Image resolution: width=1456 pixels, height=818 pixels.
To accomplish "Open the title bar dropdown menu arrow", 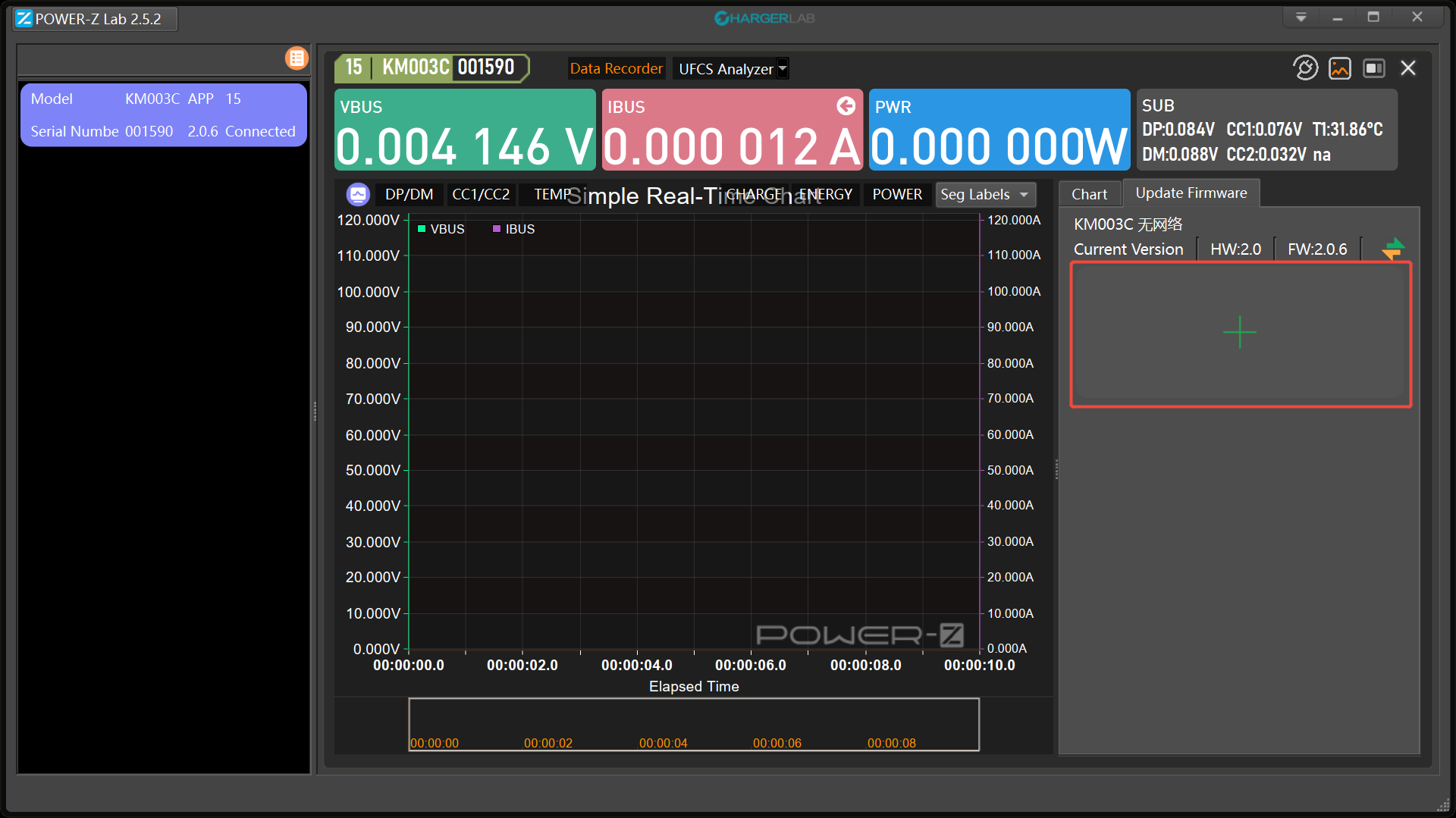I will click(1301, 17).
